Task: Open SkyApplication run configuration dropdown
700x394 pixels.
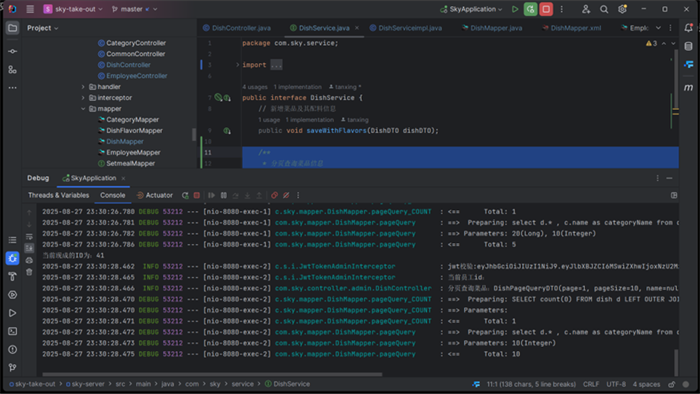Action: click(471, 9)
